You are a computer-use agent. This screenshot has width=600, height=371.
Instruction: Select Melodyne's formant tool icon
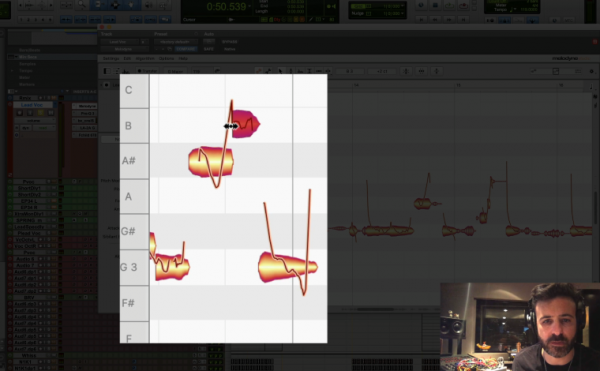[300, 71]
